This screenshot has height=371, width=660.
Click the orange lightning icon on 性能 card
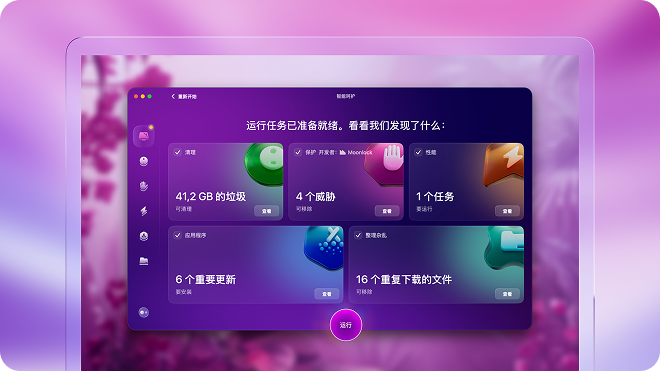[x=504, y=164]
